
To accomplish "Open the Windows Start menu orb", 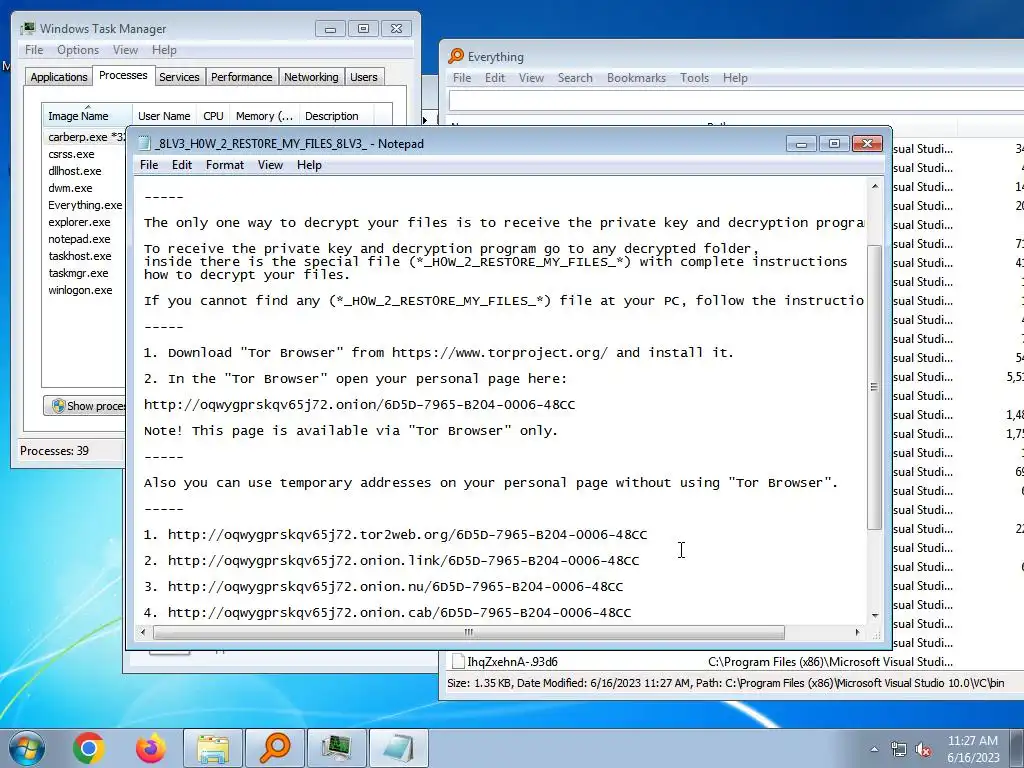I will coord(27,748).
